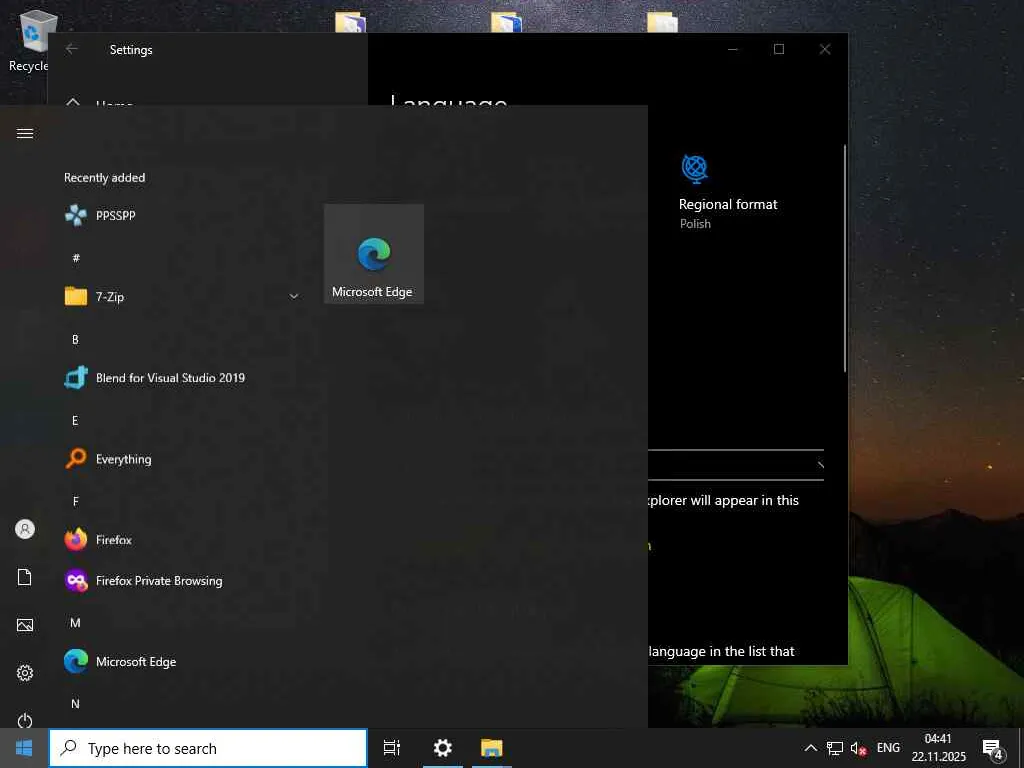Click Show desktop at the taskbar edge
The height and width of the screenshot is (768, 1024).
[1021, 748]
